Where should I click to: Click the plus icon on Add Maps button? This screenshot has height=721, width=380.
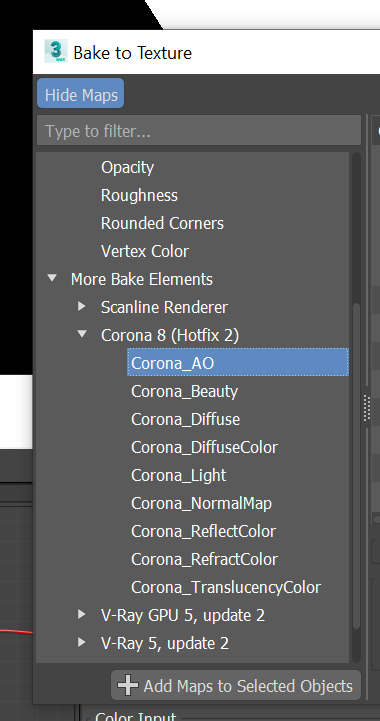click(127, 686)
